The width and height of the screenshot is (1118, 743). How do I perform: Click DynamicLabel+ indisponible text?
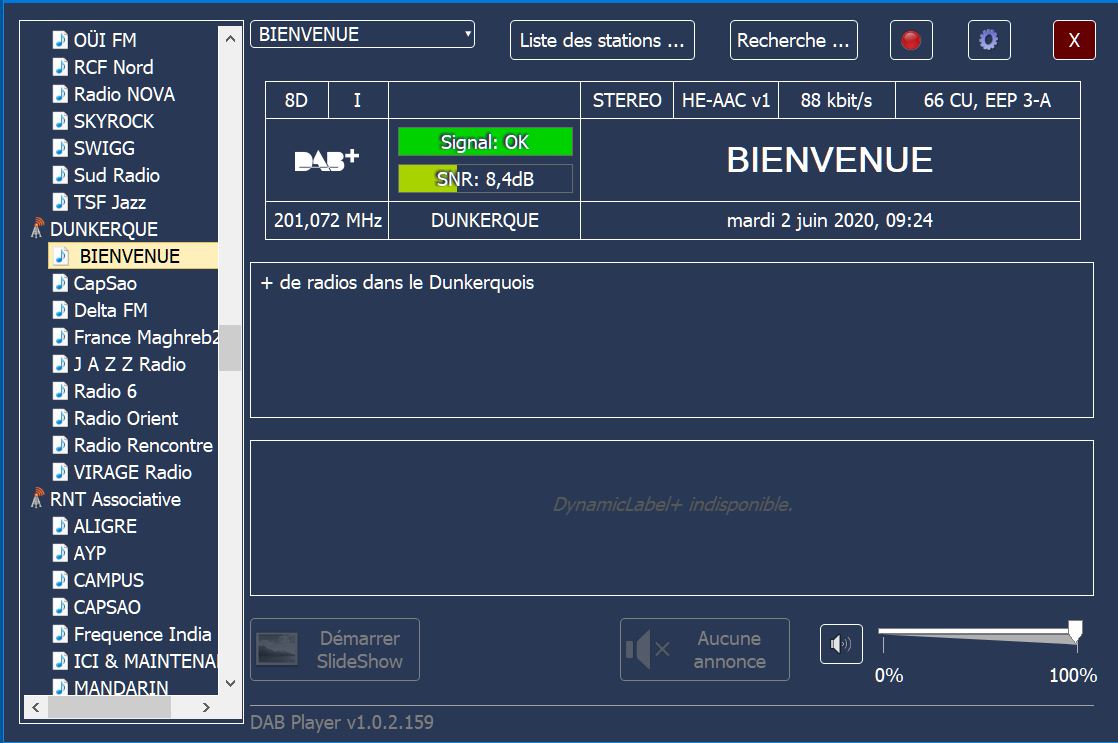[672, 505]
